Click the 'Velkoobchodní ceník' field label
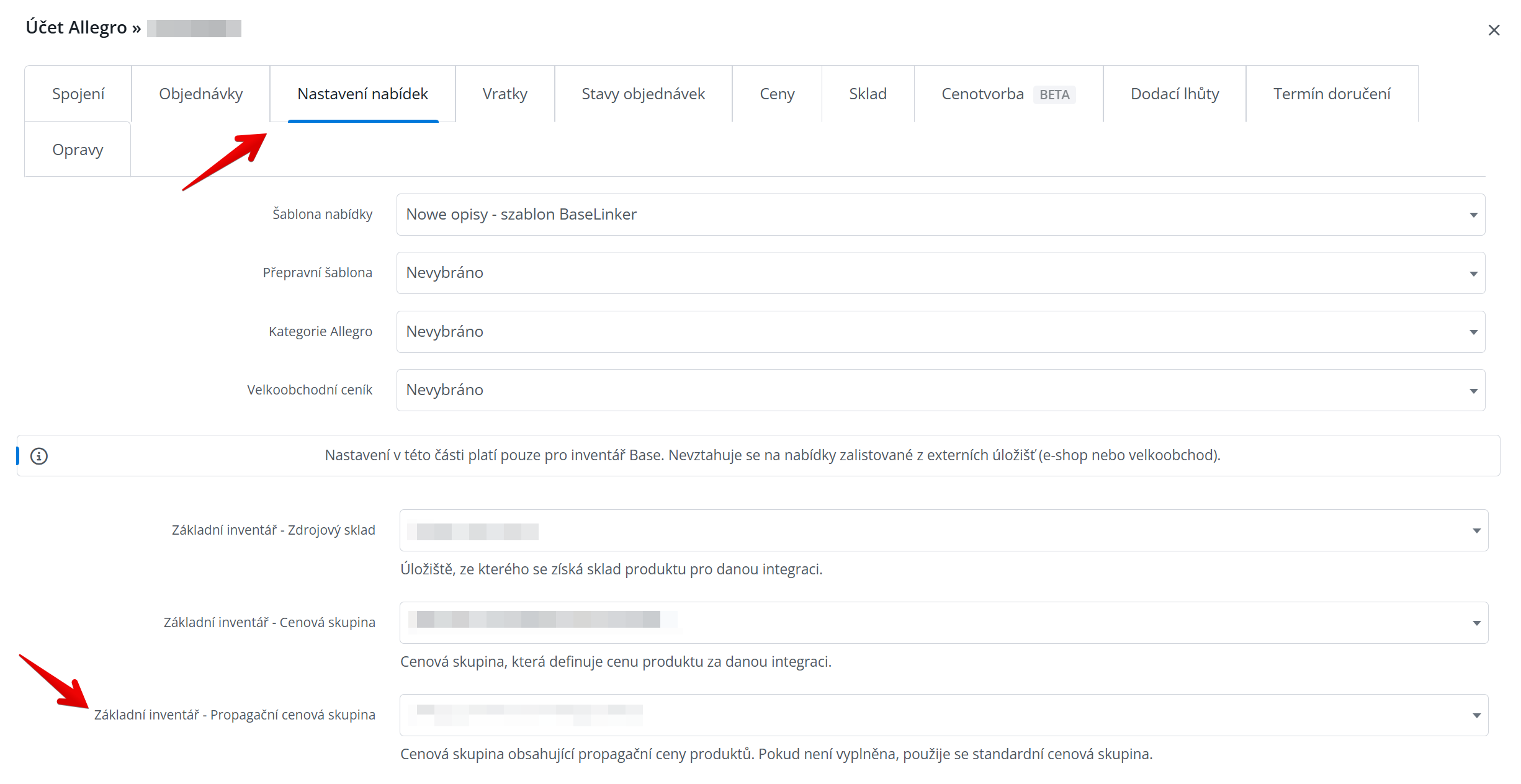This screenshot has height=784, width=1521. pos(310,390)
